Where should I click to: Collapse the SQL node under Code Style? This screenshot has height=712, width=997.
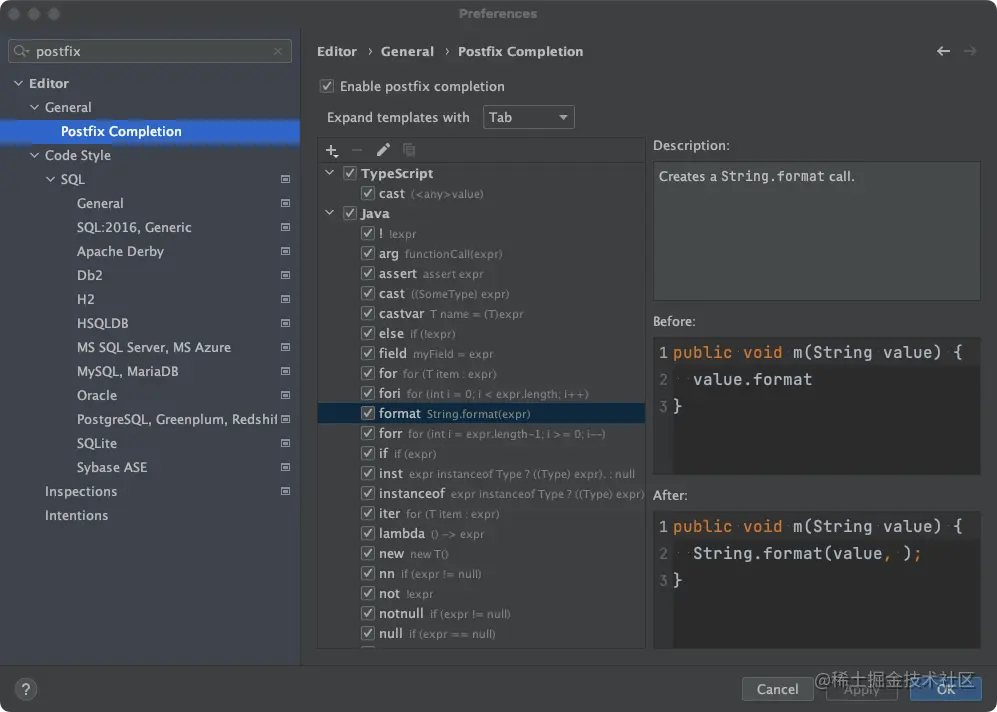pyautogui.click(x=51, y=180)
